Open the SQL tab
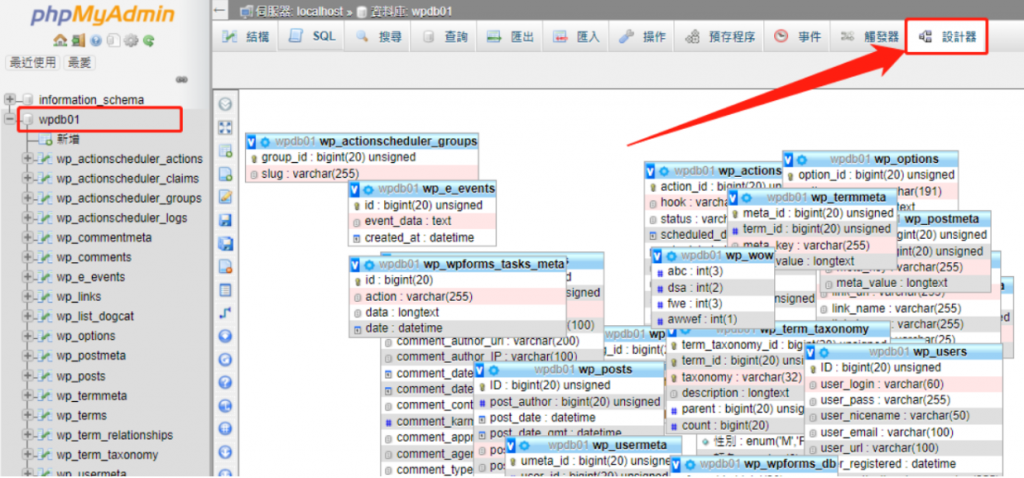Viewport: 1024px width, 478px height. tap(312, 37)
